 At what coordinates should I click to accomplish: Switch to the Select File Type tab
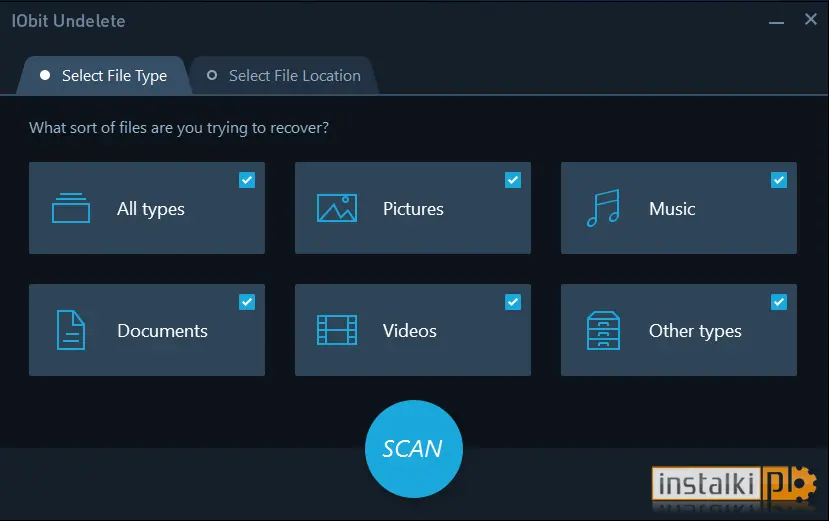pos(104,76)
